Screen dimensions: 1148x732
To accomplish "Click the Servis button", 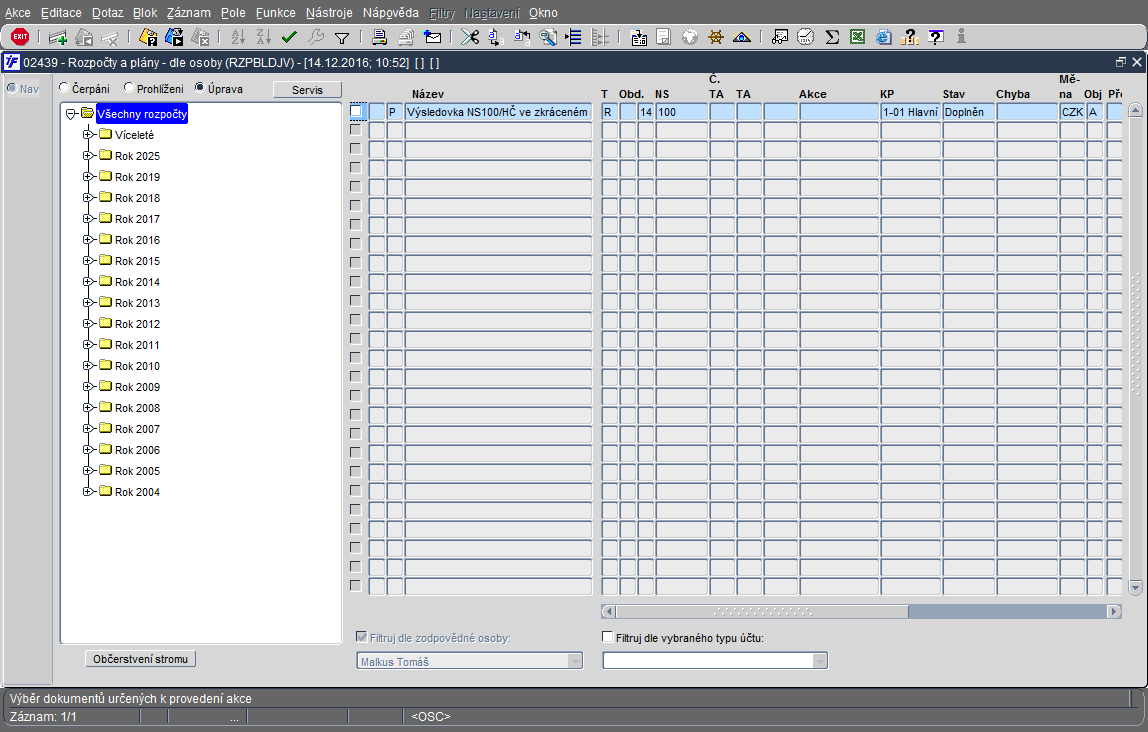I will point(308,89).
